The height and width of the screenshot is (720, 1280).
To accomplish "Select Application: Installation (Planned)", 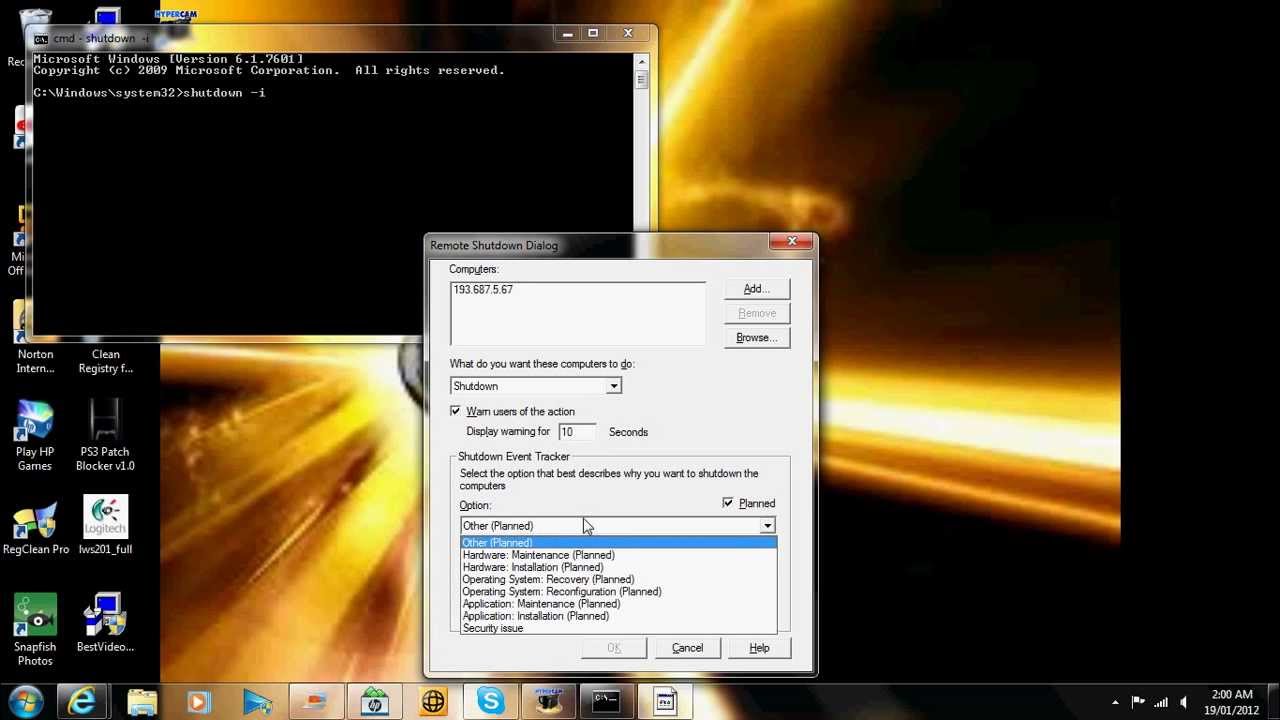I will [618, 616].
